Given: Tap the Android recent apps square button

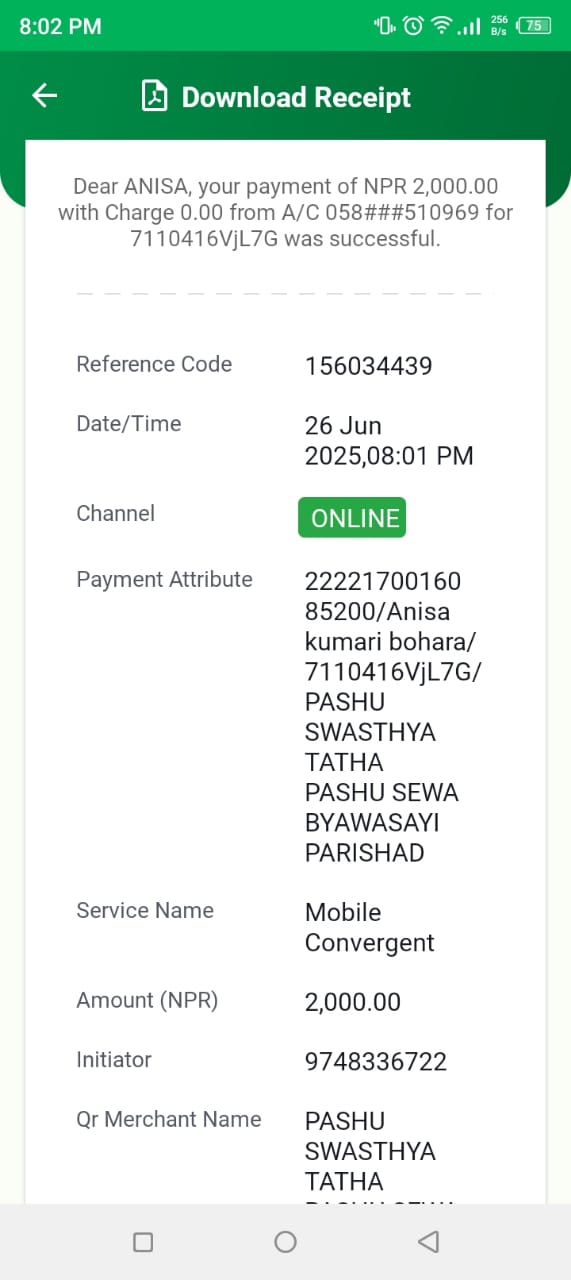Looking at the screenshot, I should coord(143,1242).
